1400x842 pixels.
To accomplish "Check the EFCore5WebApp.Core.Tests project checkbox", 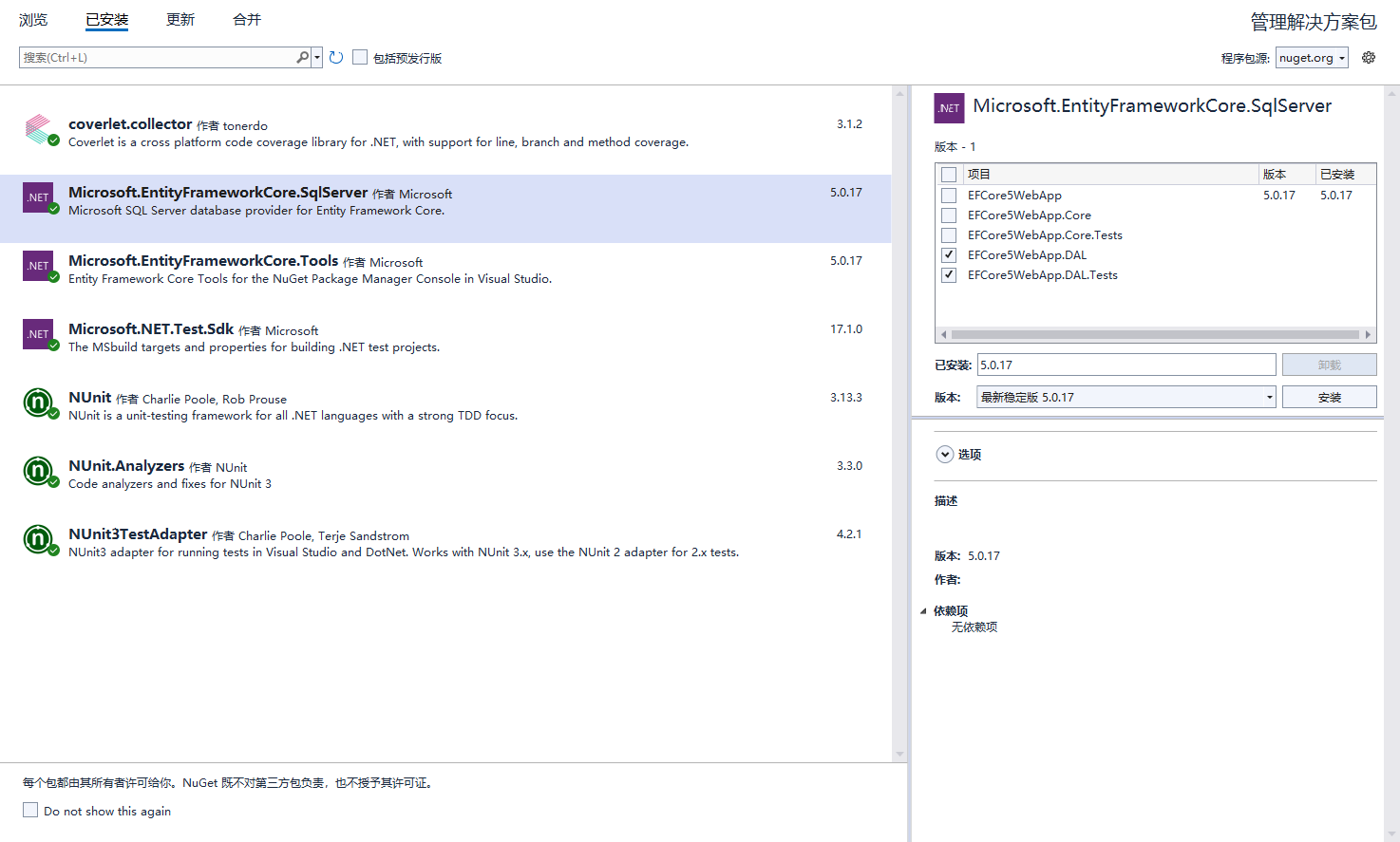I will click(949, 235).
